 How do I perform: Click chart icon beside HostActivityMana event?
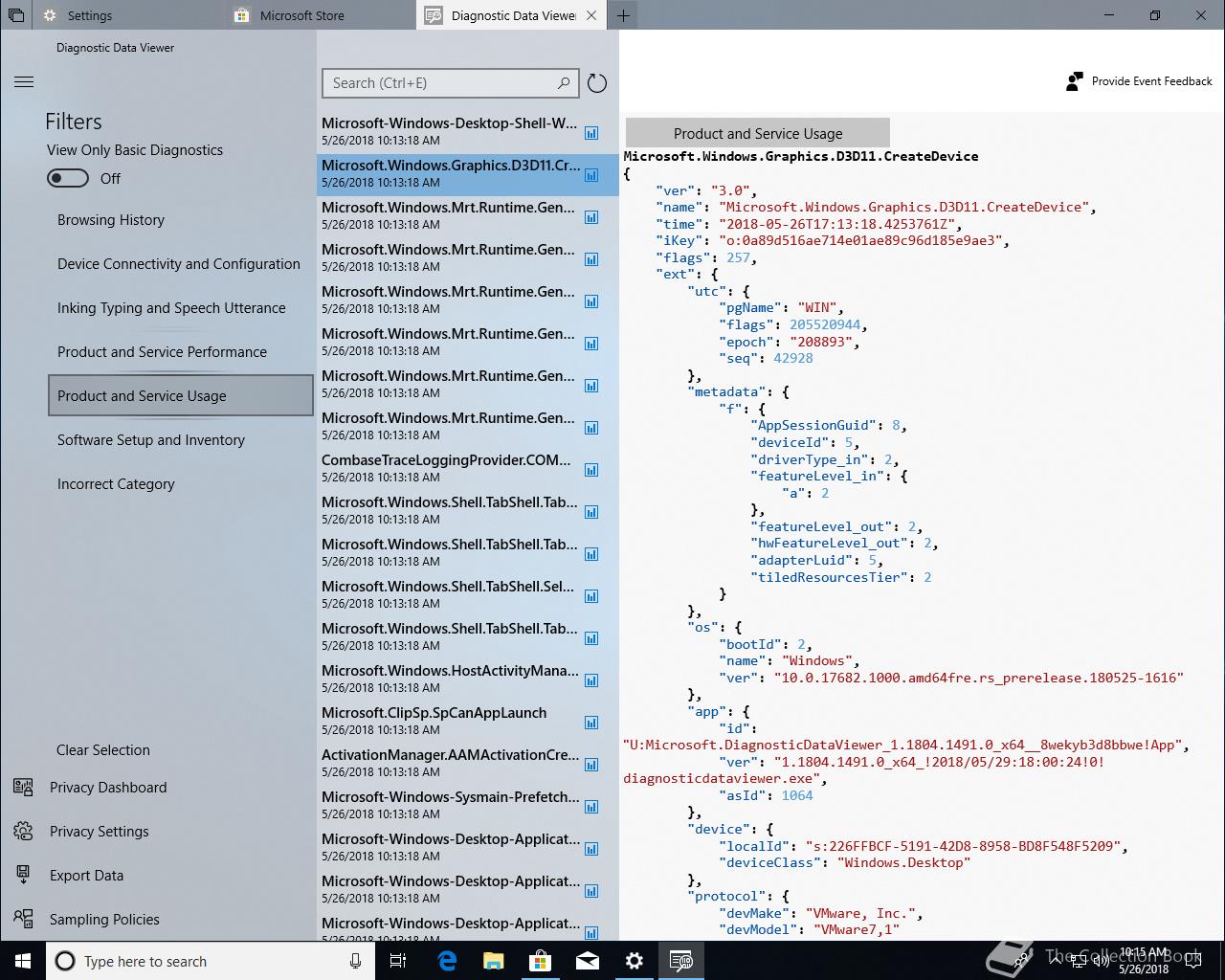pos(591,680)
